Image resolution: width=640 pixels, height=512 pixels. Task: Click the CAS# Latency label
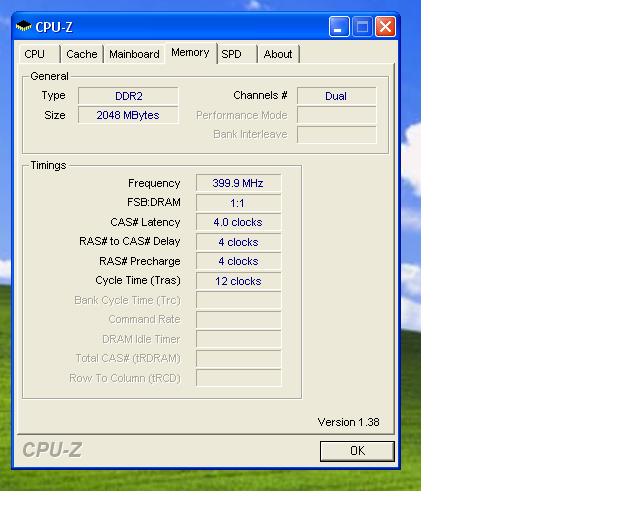pos(145,222)
